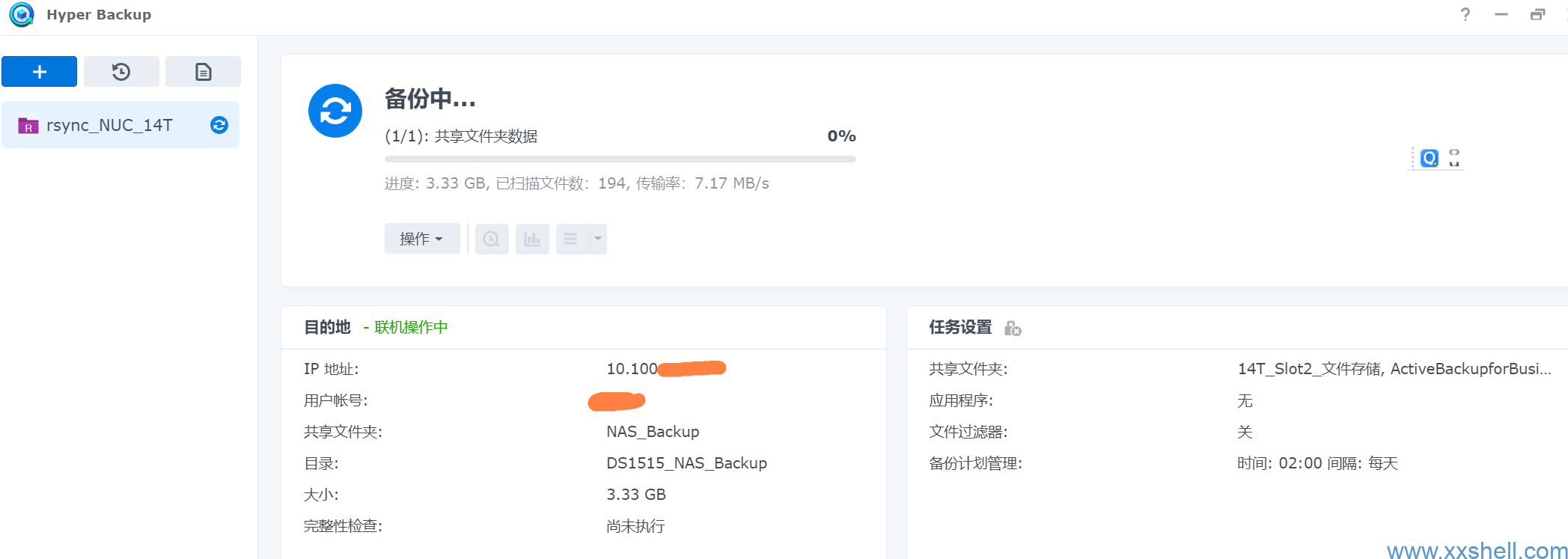Click the blue add backup task button
Screen dimensions: 1568x559
(x=39, y=72)
